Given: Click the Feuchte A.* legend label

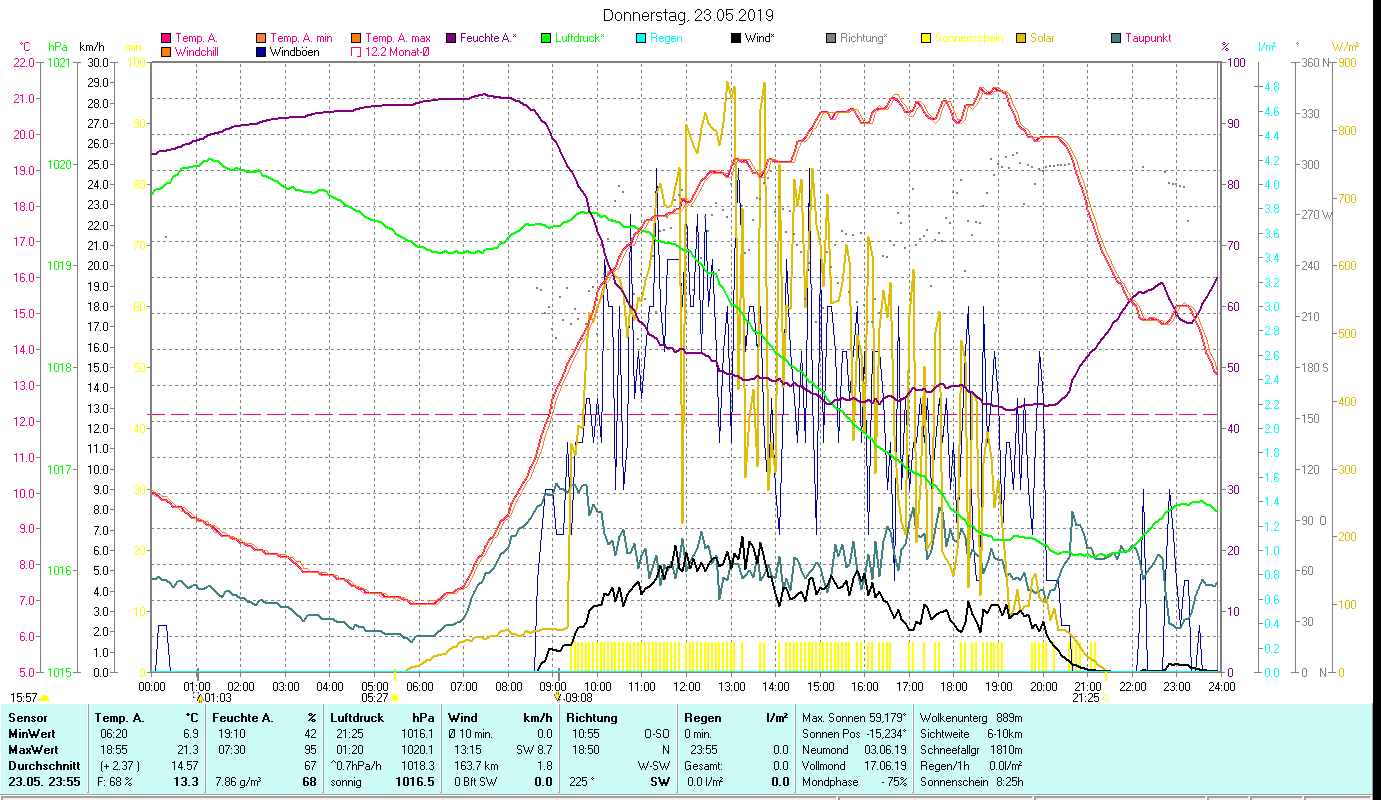Looking at the screenshot, I should tap(489, 38).
